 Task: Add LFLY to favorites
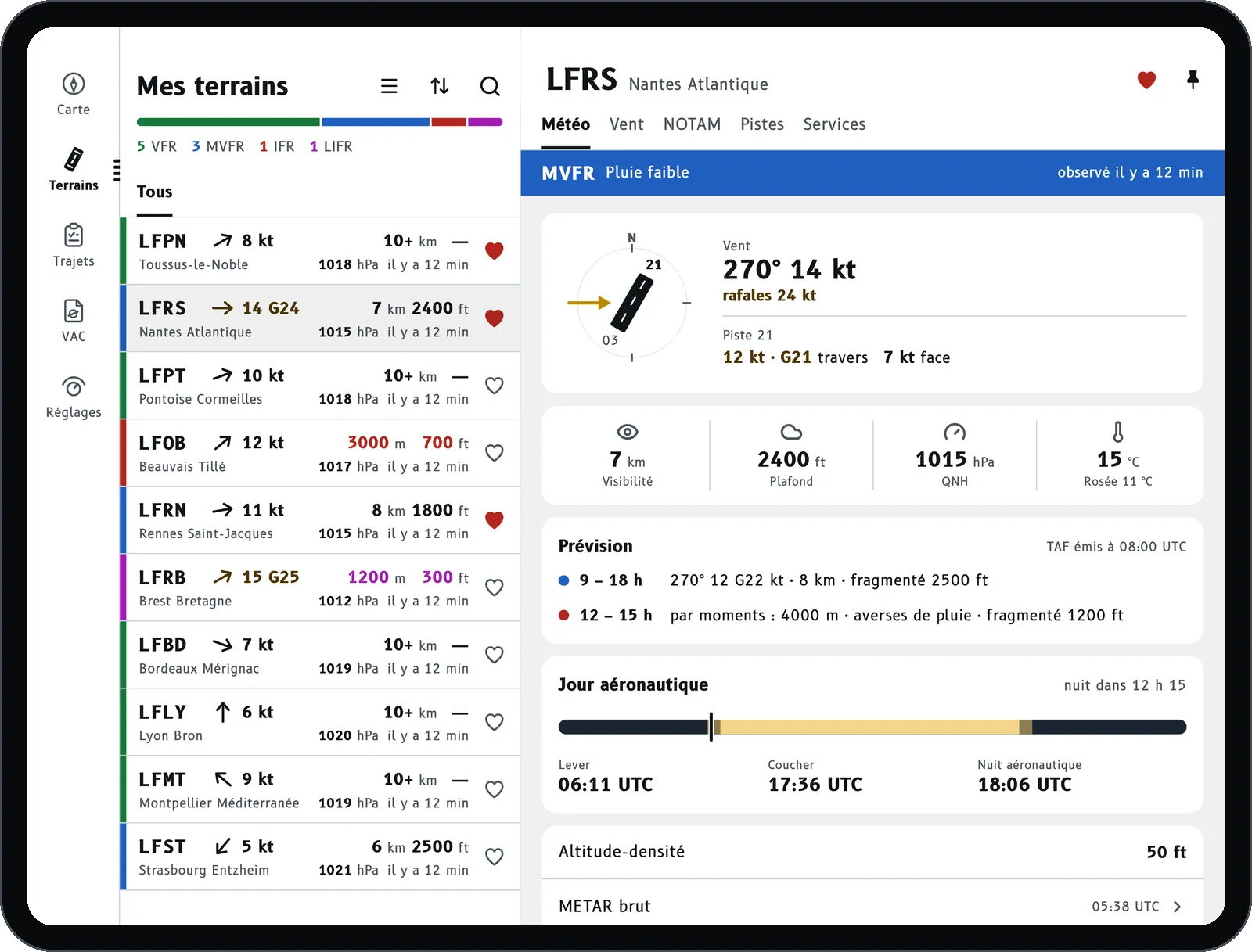(x=494, y=722)
